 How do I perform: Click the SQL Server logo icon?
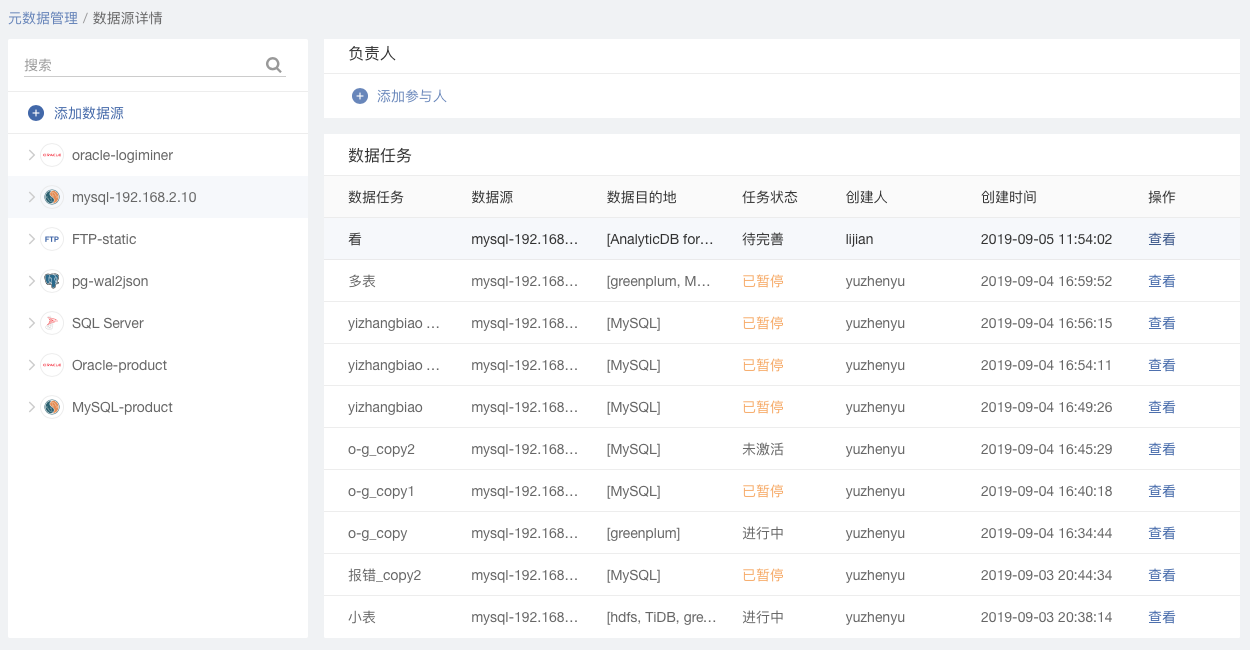click(52, 323)
